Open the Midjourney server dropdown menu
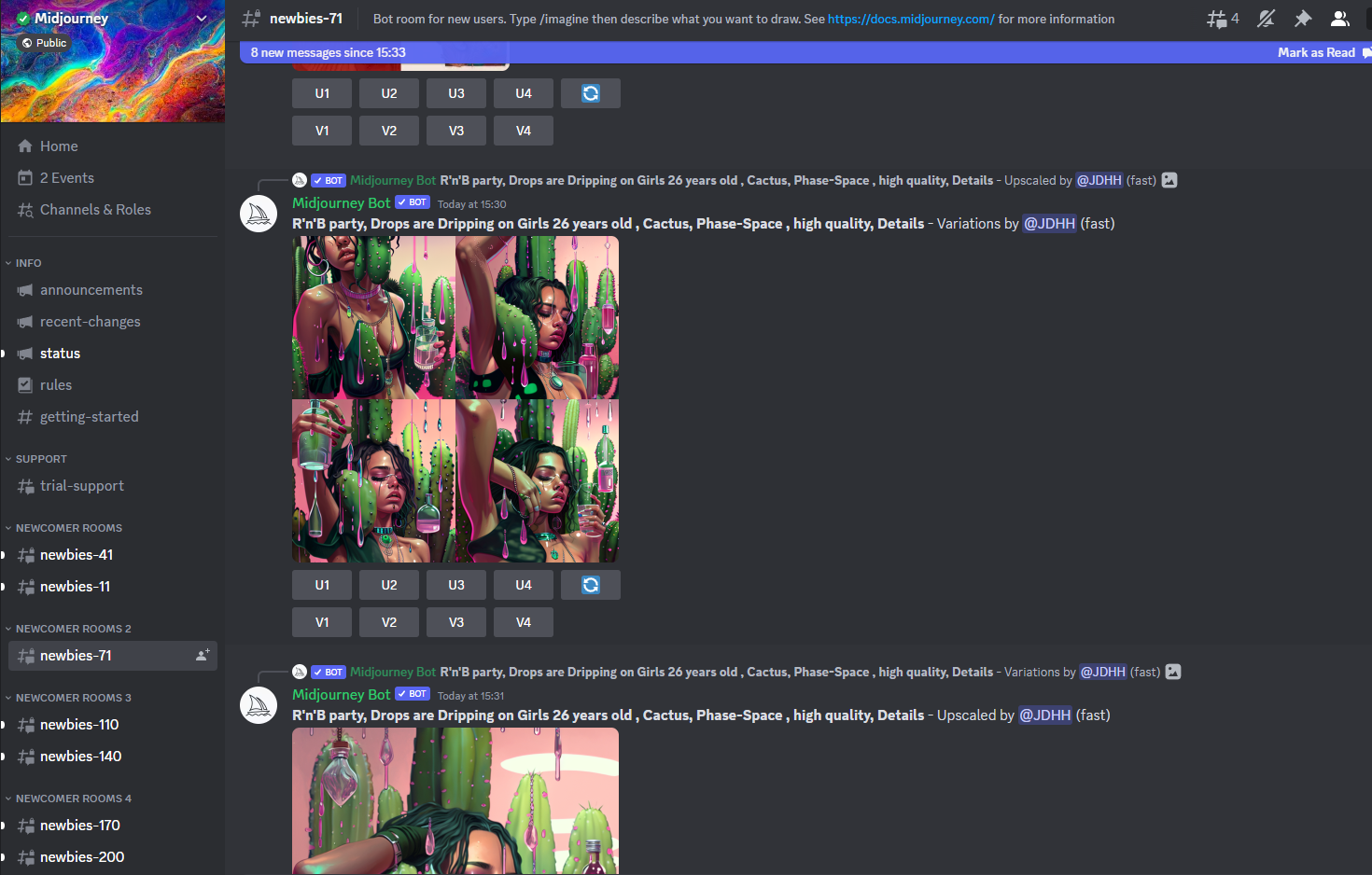This screenshot has height=875, width=1372. pyautogui.click(x=201, y=19)
